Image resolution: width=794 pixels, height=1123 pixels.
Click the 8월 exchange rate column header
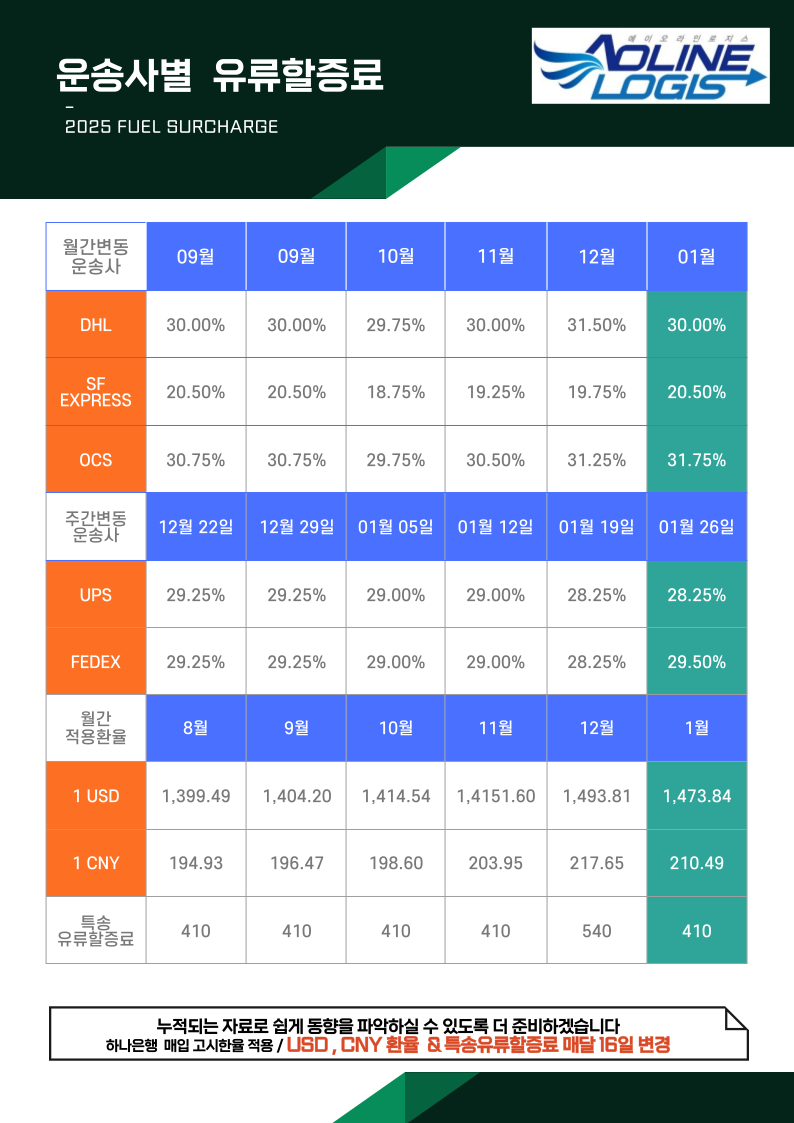click(x=196, y=728)
